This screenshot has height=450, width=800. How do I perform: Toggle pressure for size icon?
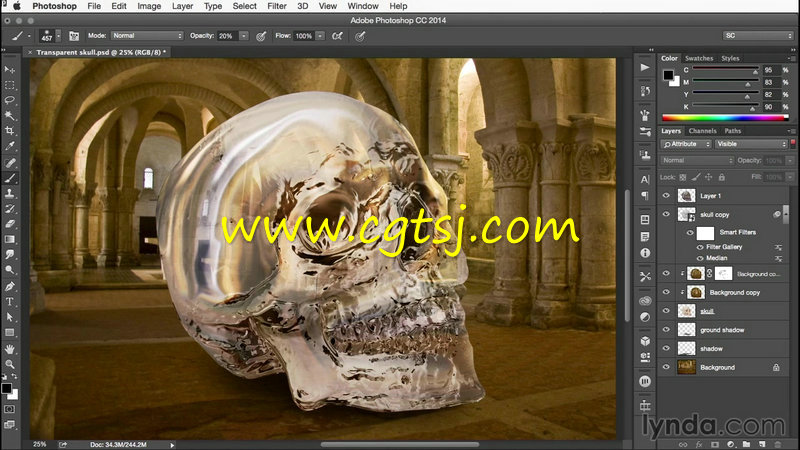point(360,36)
